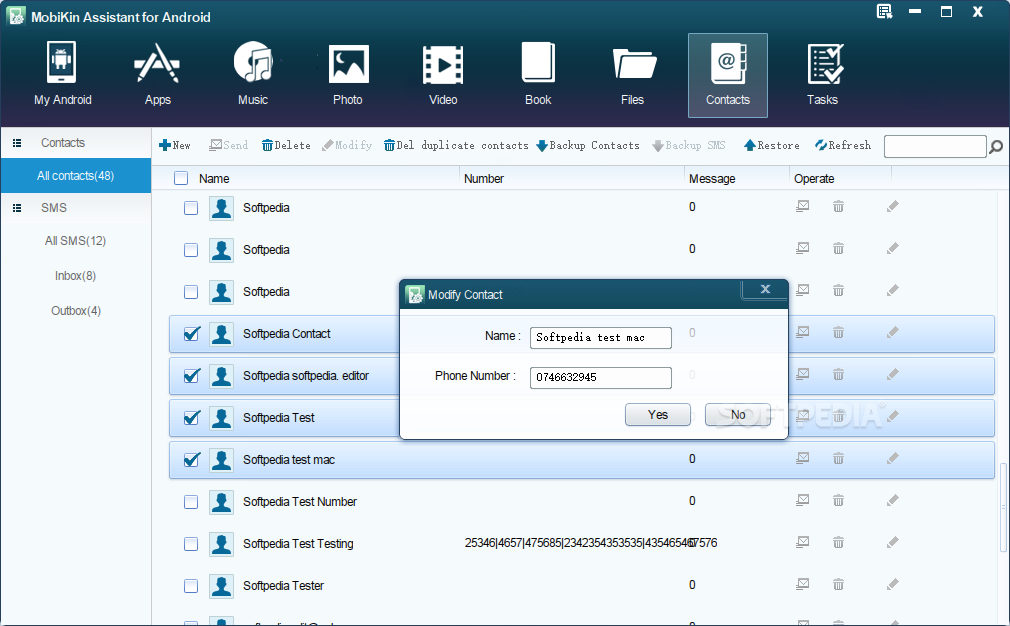This screenshot has height=626, width=1010.
Task: Close the Modify Contact dialog
Action: pyautogui.click(x=765, y=289)
